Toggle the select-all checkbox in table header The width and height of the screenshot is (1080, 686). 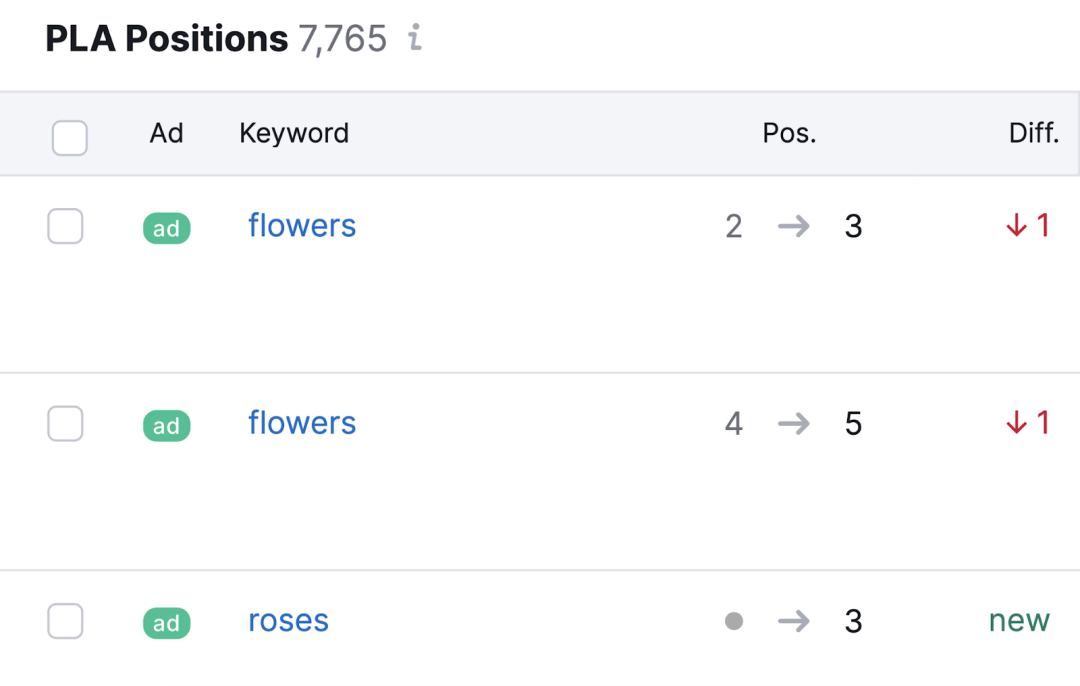pos(70,138)
